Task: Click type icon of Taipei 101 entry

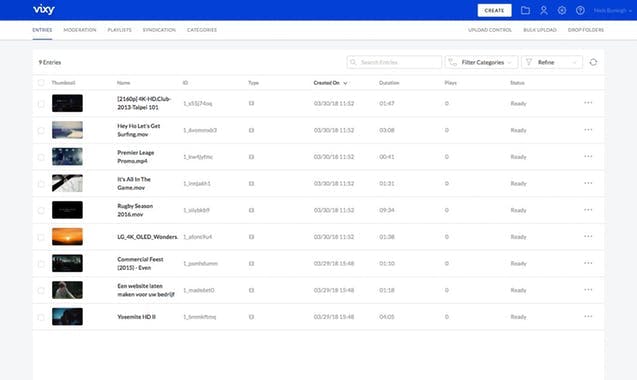Action: tap(251, 103)
